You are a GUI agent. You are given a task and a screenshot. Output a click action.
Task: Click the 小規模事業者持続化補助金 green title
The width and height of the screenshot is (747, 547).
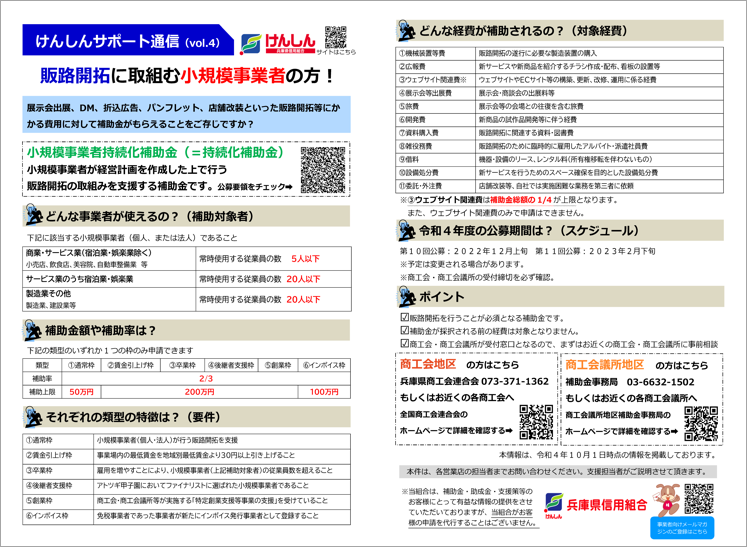156,152
